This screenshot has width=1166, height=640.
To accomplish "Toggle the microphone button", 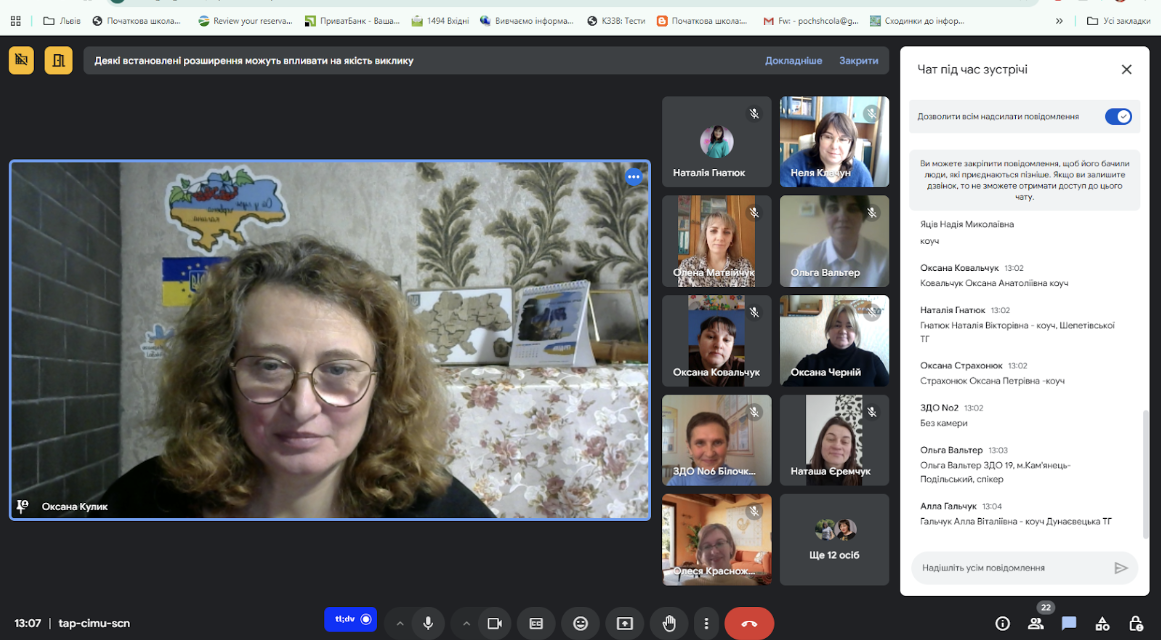I will pyautogui.click(x=428, y=623).
